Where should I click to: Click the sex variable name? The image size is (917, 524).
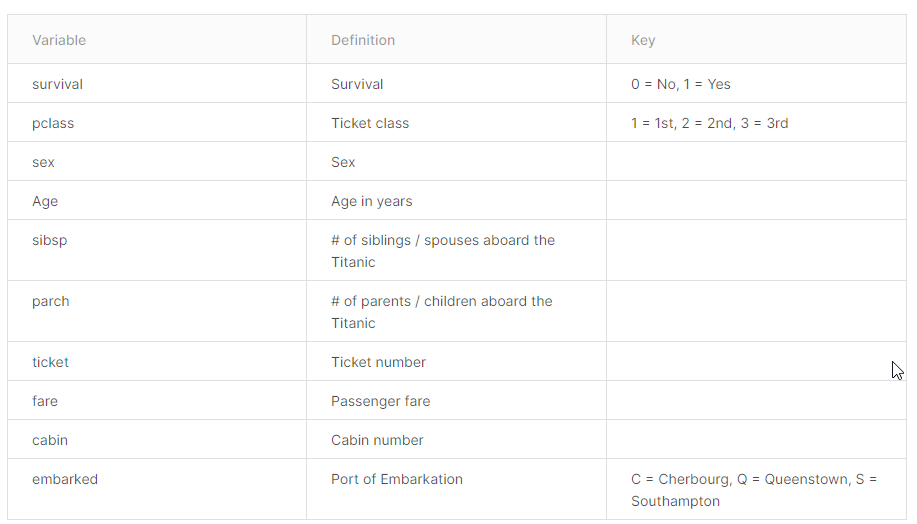pyautogui.click(x=43, y=162)
